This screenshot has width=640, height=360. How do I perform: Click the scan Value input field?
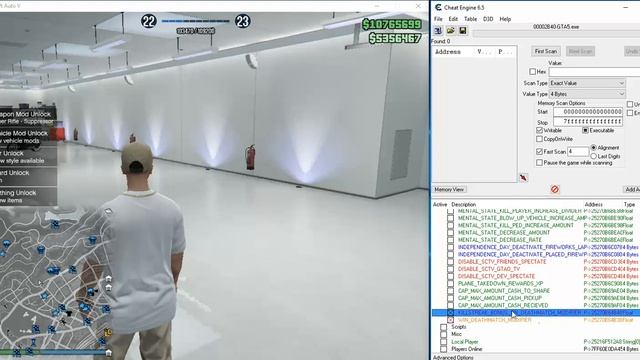pos(594,72)
